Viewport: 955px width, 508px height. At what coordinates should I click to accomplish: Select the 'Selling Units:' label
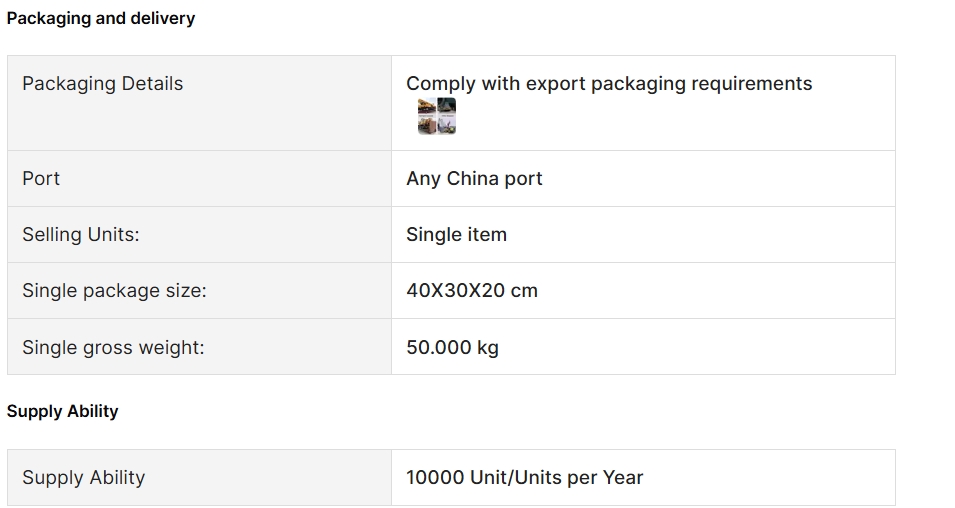click(81, 235)
